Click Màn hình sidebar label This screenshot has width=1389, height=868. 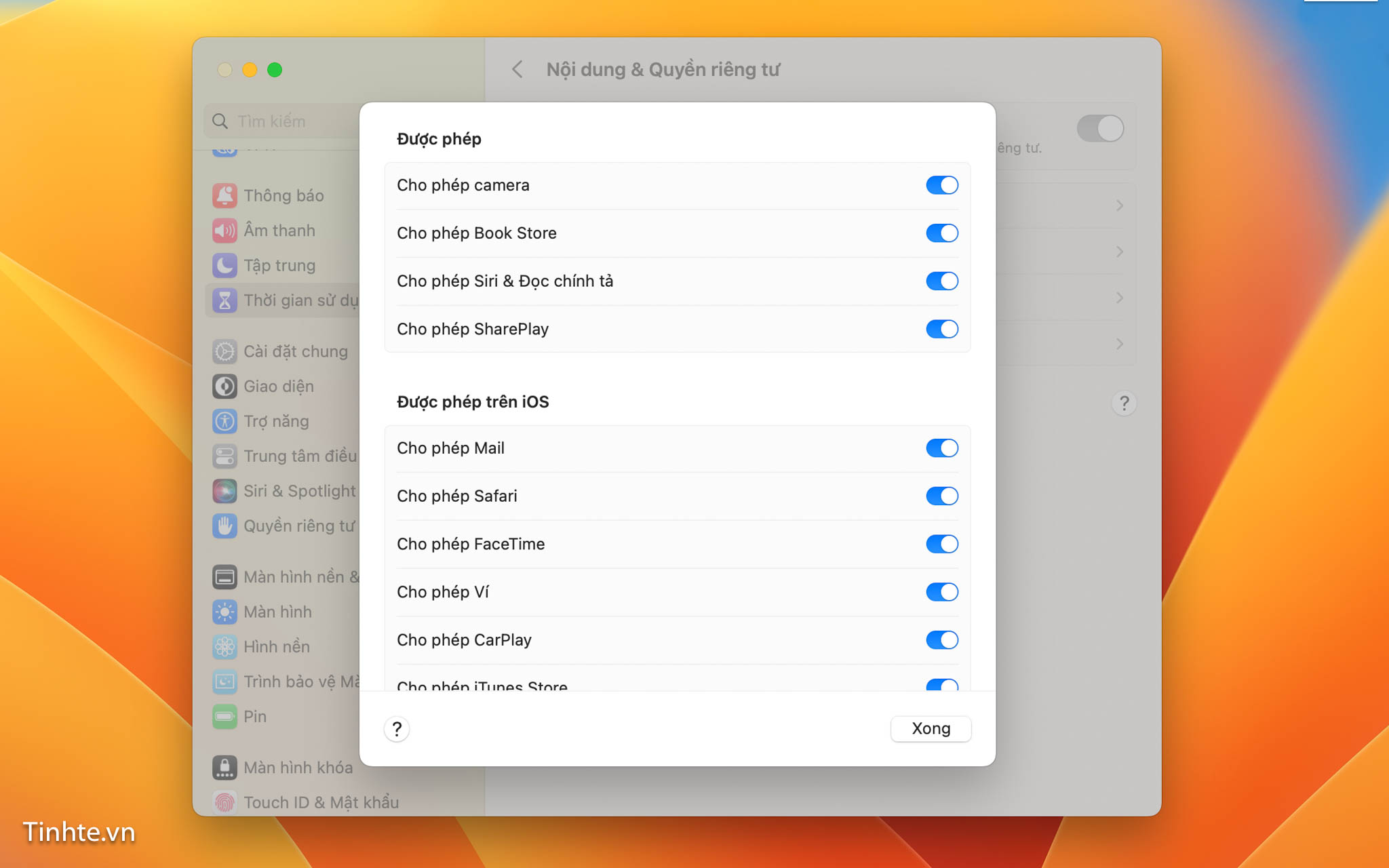tap(277, 612)
